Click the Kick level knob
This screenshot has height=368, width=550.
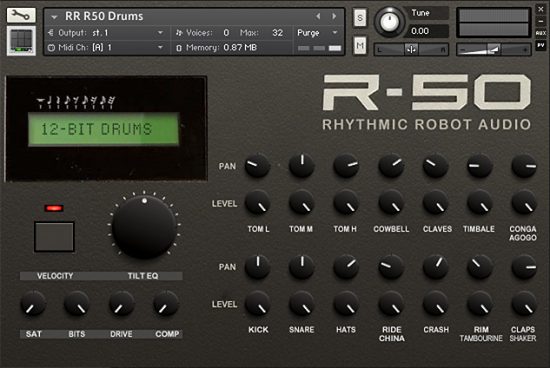258,304
